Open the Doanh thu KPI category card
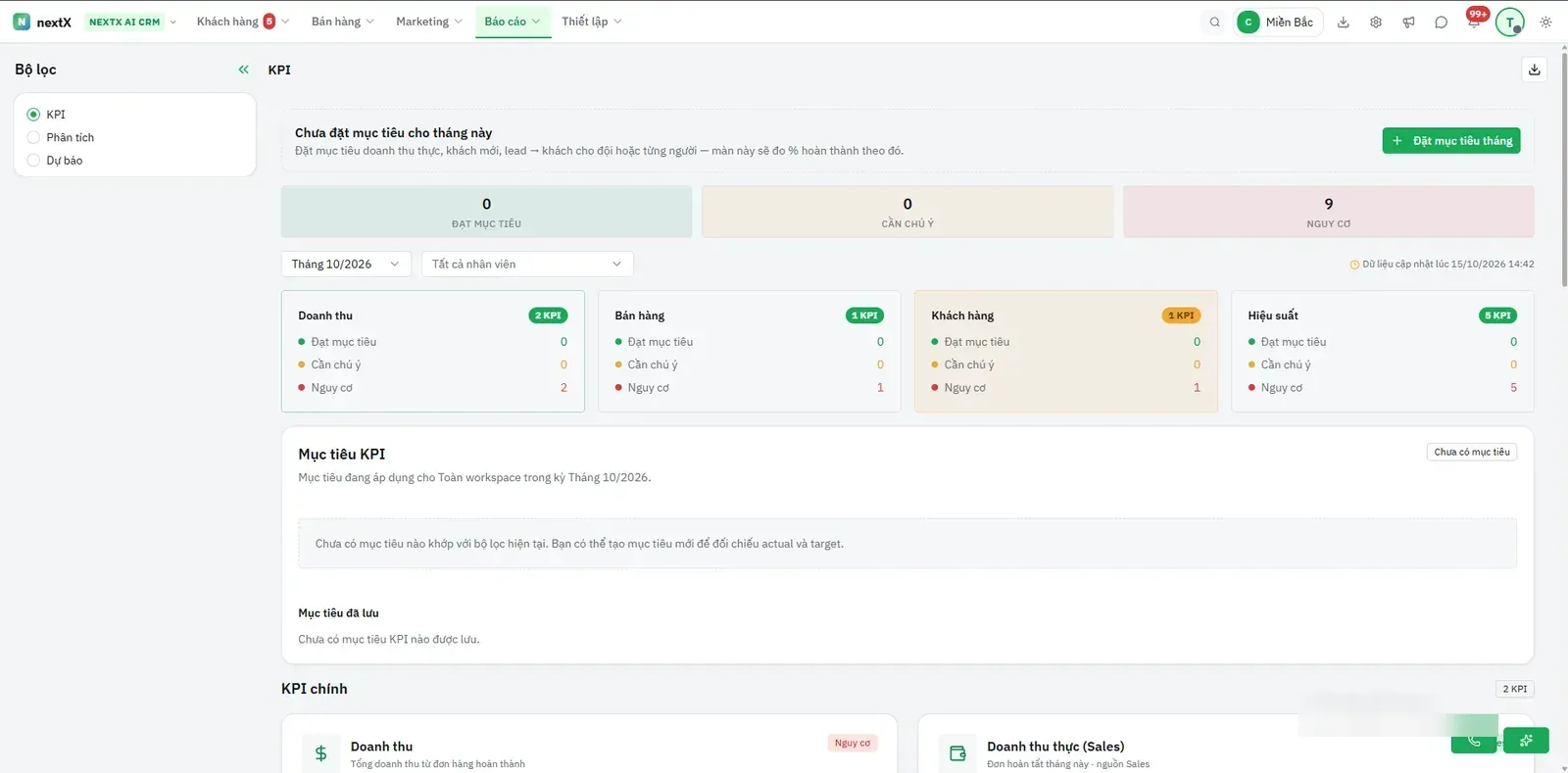This screenshot has height=773, width=1568. click(432, 351)
